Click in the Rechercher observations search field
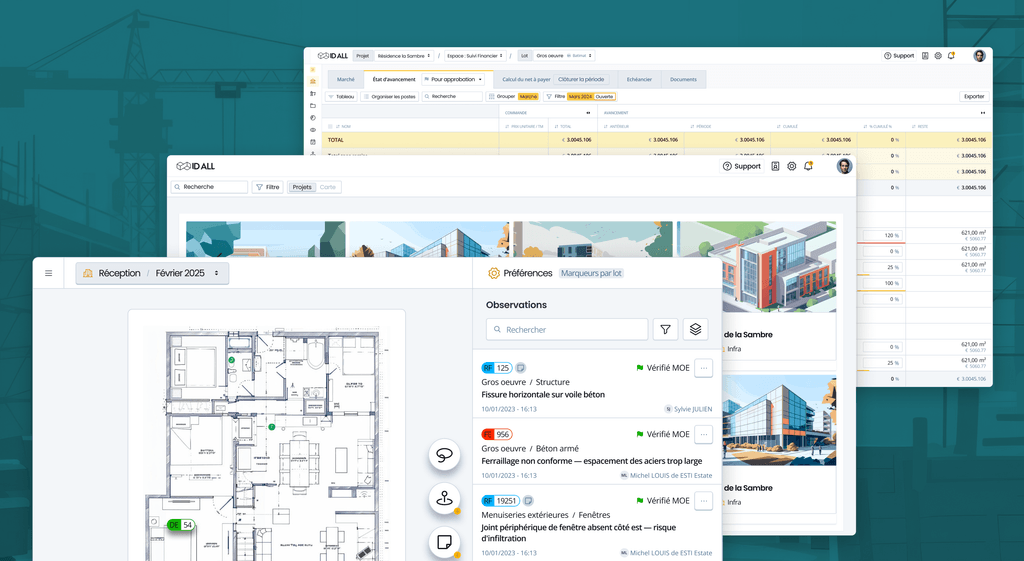1024x561 pixels. 567,330
